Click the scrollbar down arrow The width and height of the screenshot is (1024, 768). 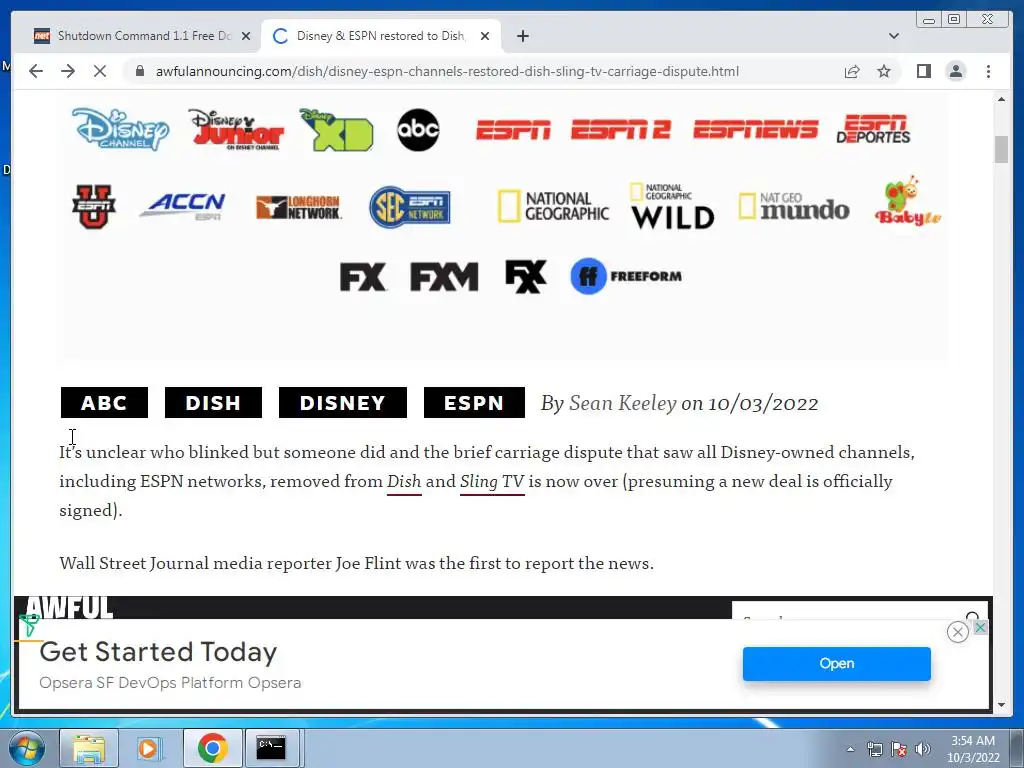[x=1001, y=705]
